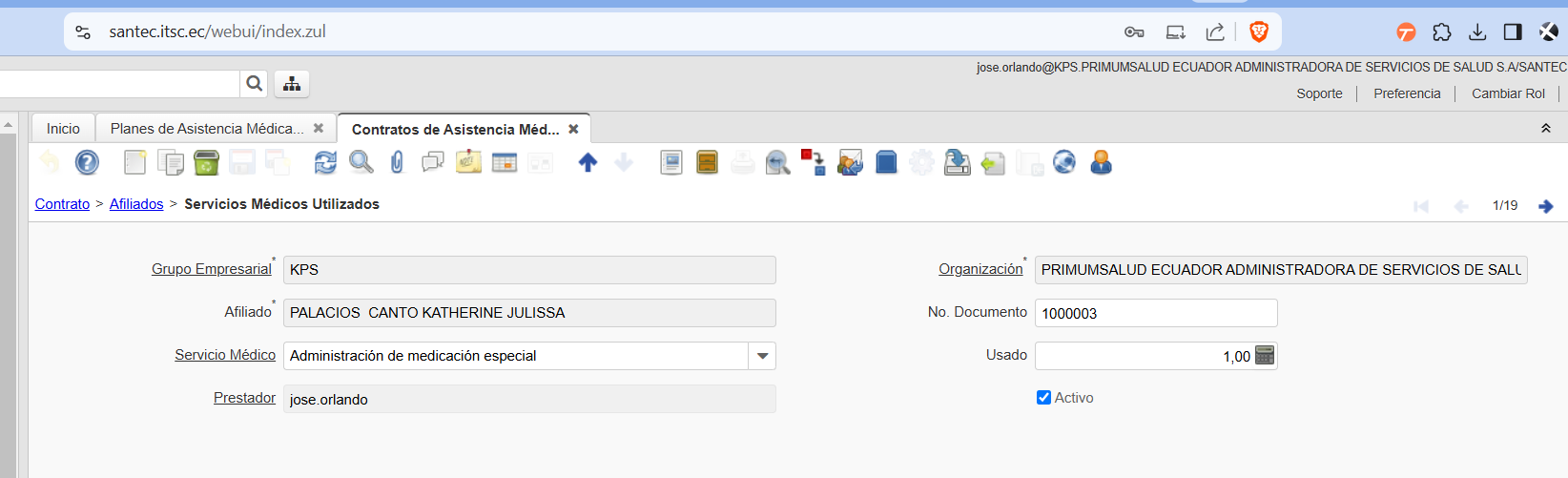Expand the Servicio Médico dropdown
Viewport: 1568px width, 478px height.
762,356
